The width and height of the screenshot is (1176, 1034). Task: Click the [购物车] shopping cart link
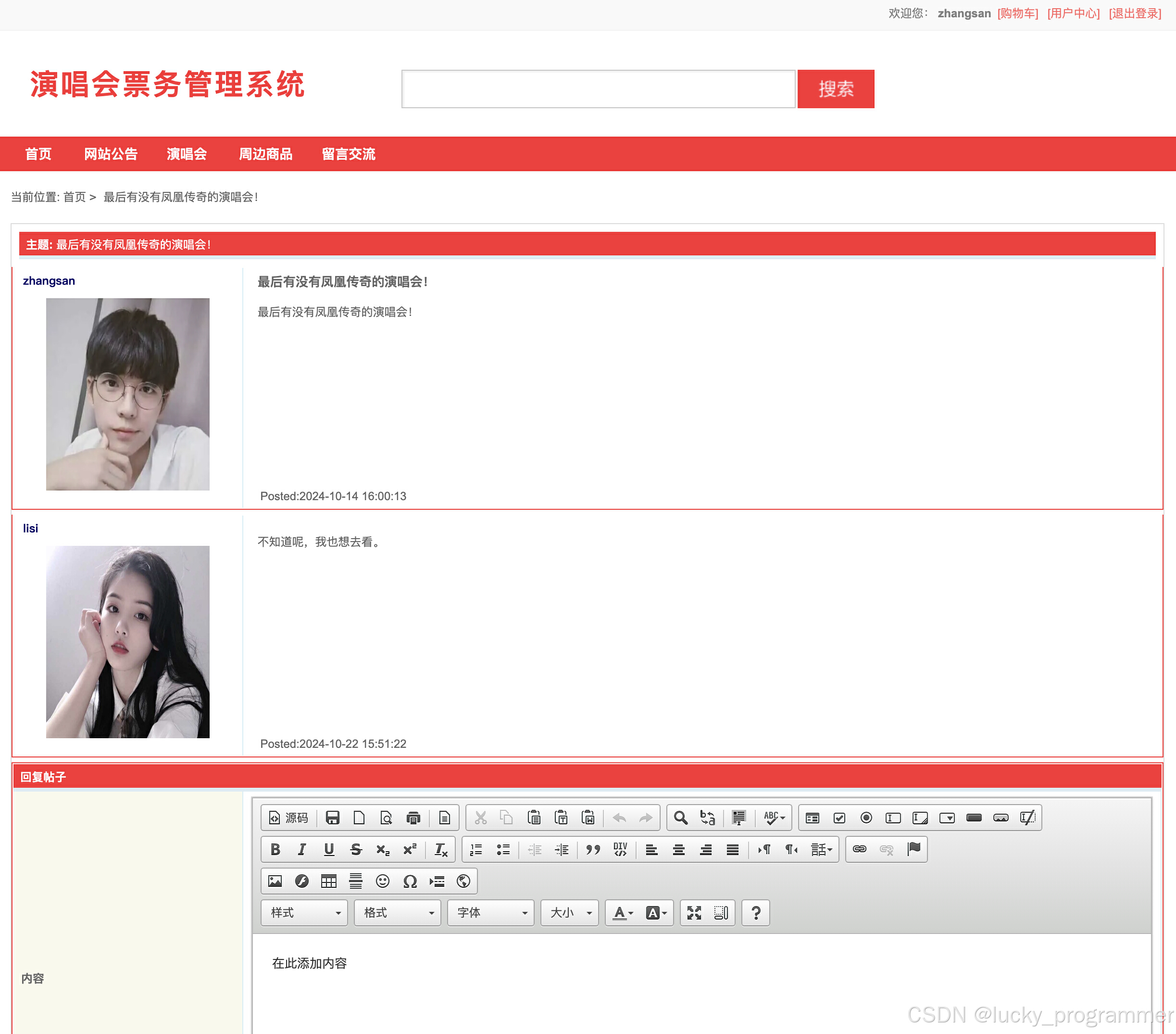tap(1017, 13)
